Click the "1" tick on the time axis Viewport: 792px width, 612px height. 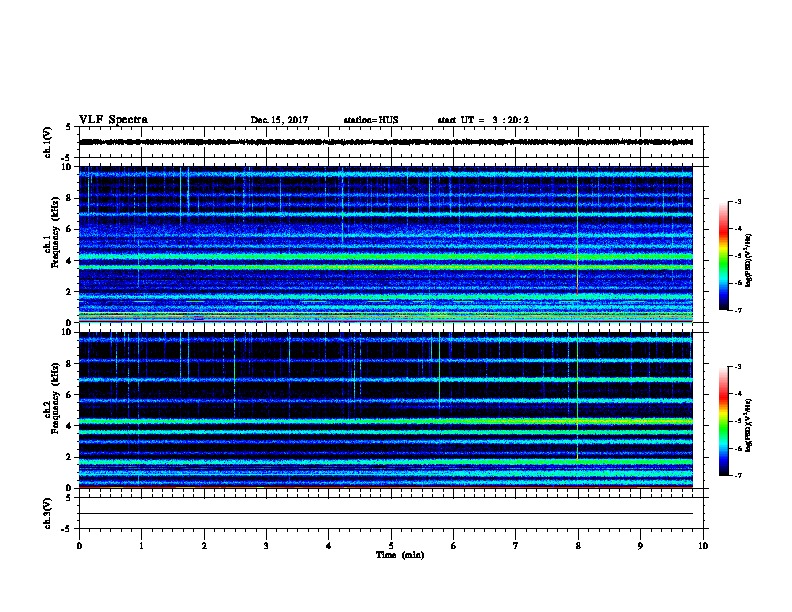tap(141, 546)
